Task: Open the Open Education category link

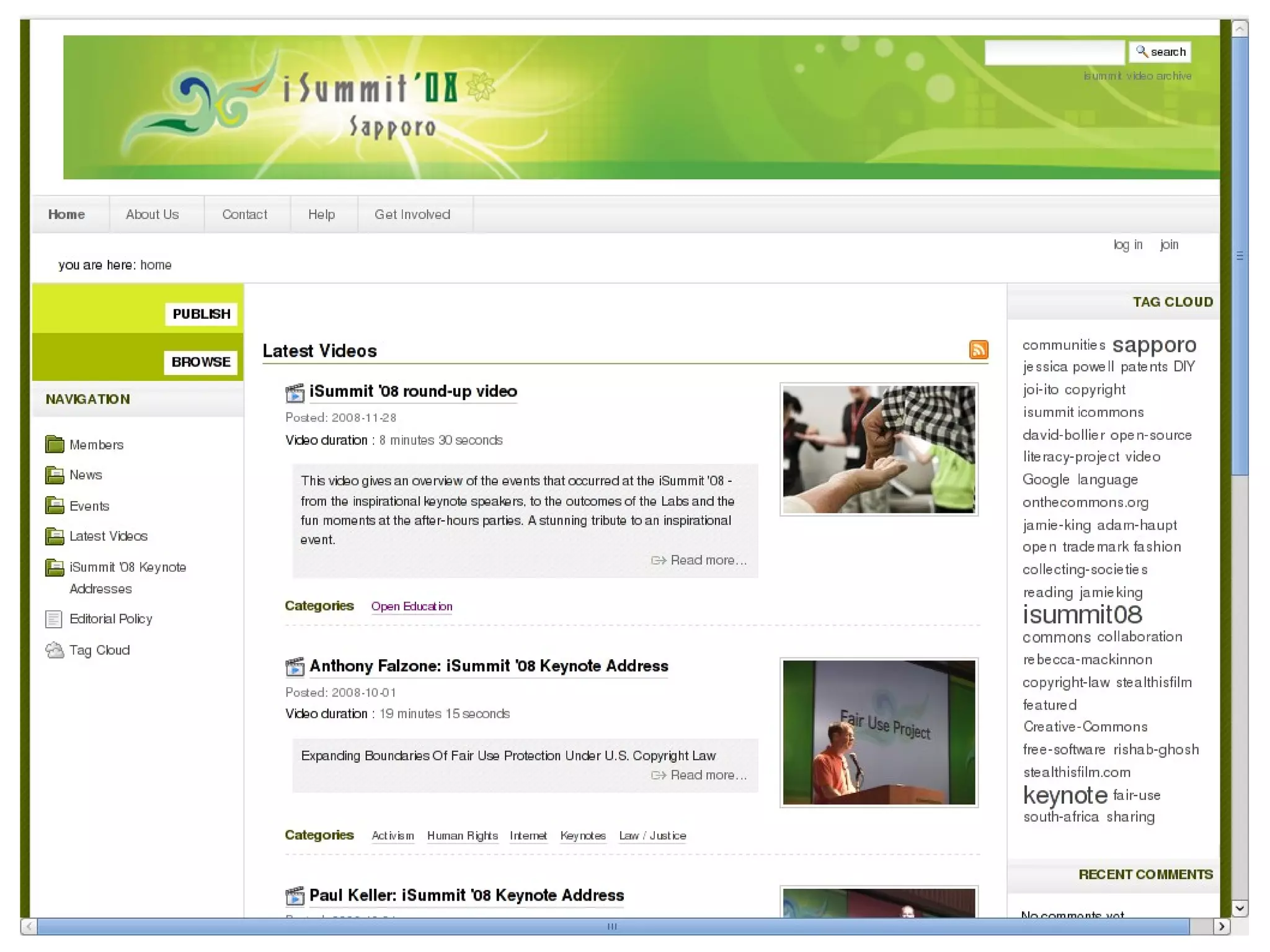Action: click(411, 606)
